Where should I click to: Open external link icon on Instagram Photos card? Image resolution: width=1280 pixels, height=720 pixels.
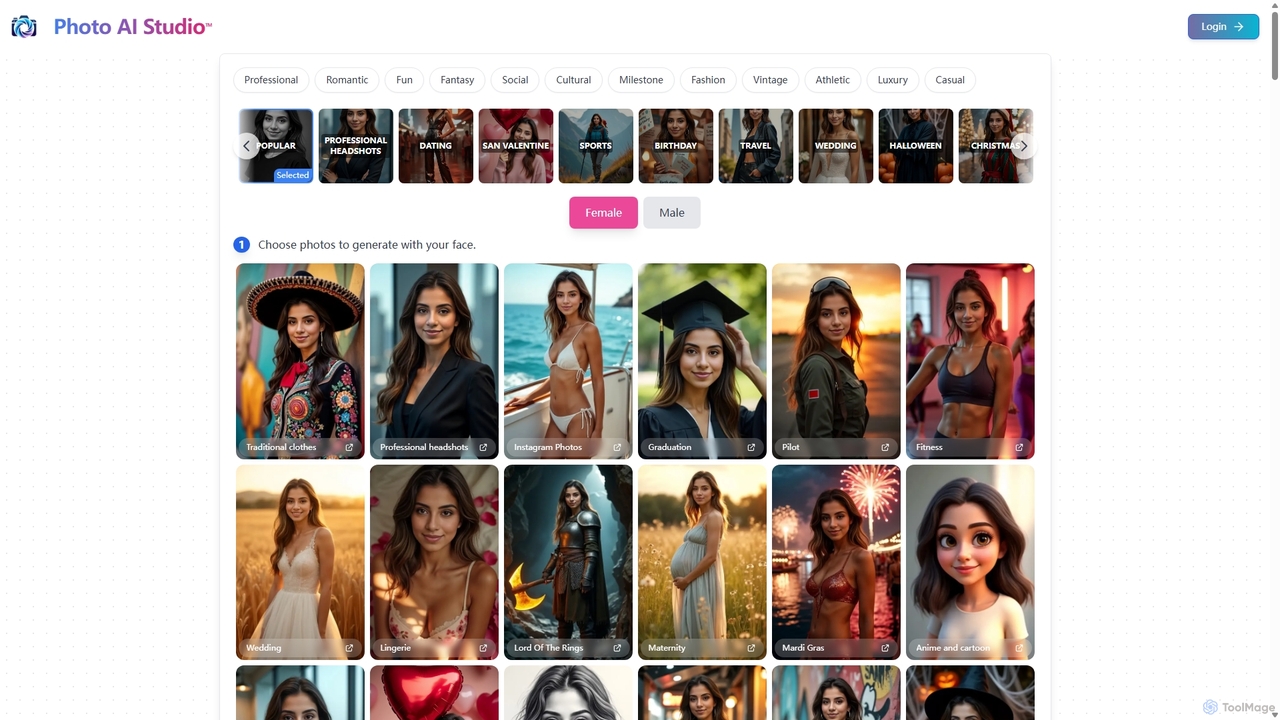tap(617, 447)
